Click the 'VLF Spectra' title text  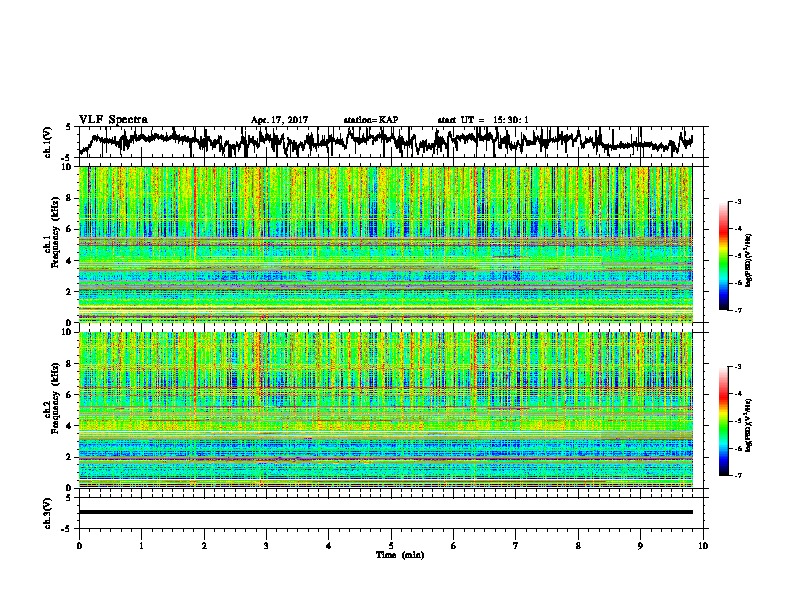(113, 119)
